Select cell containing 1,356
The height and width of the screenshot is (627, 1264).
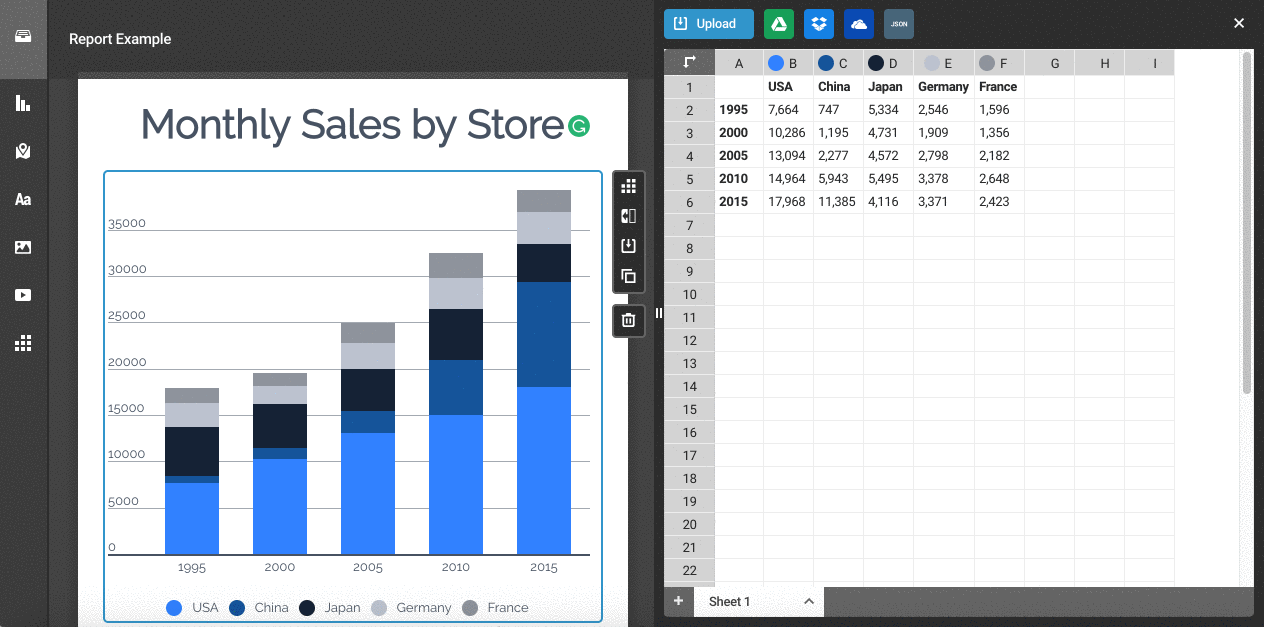(x=1000, y=133)
